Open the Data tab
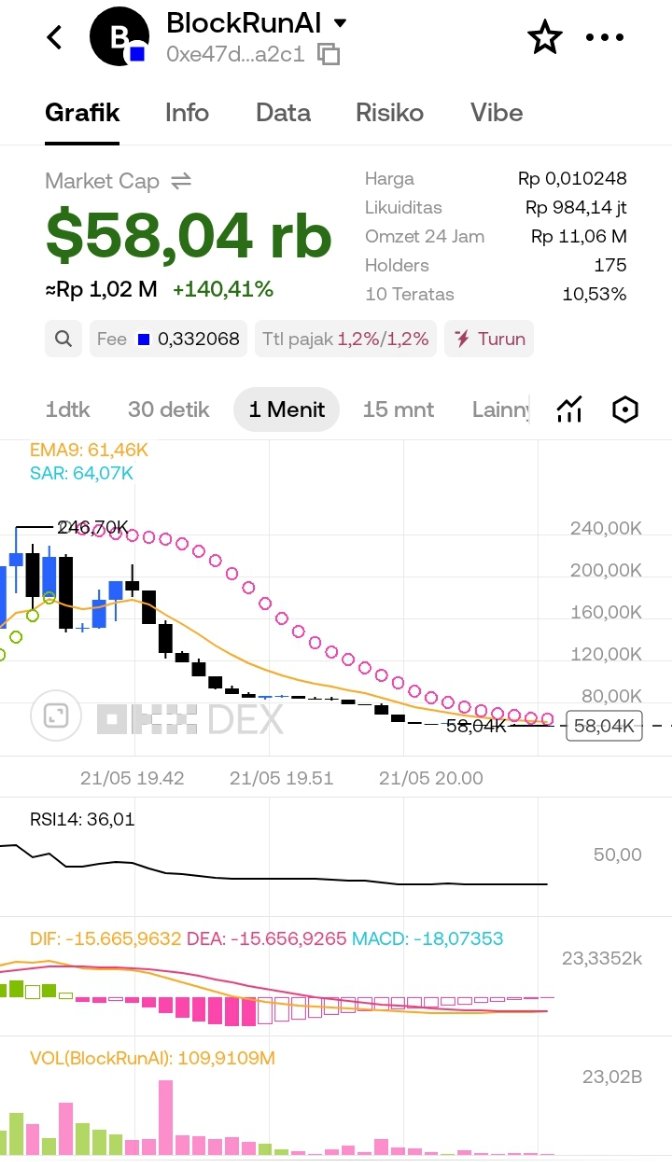 point(283,113)
